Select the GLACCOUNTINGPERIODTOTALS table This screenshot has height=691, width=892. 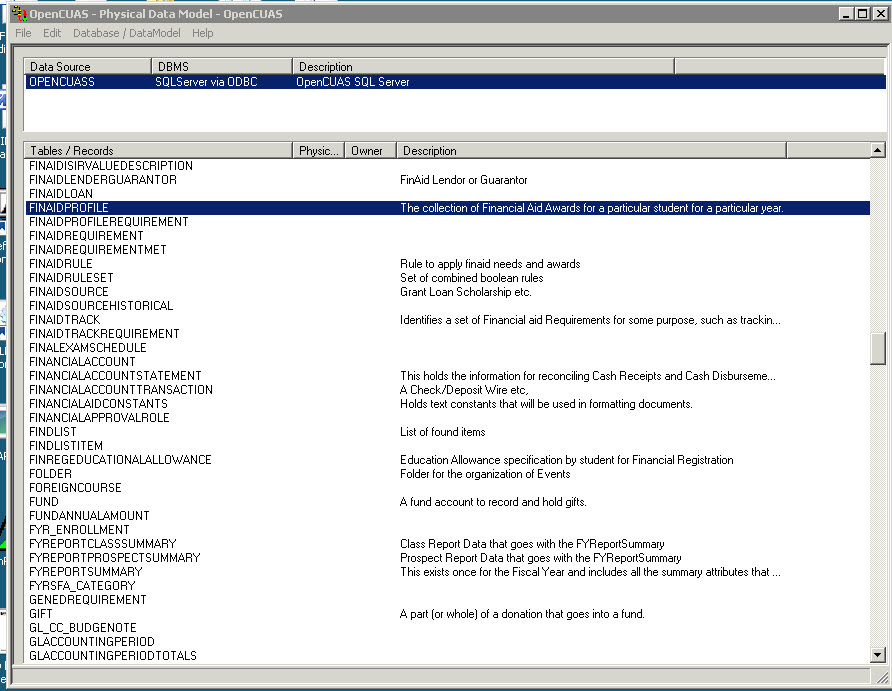coord(113,656)
